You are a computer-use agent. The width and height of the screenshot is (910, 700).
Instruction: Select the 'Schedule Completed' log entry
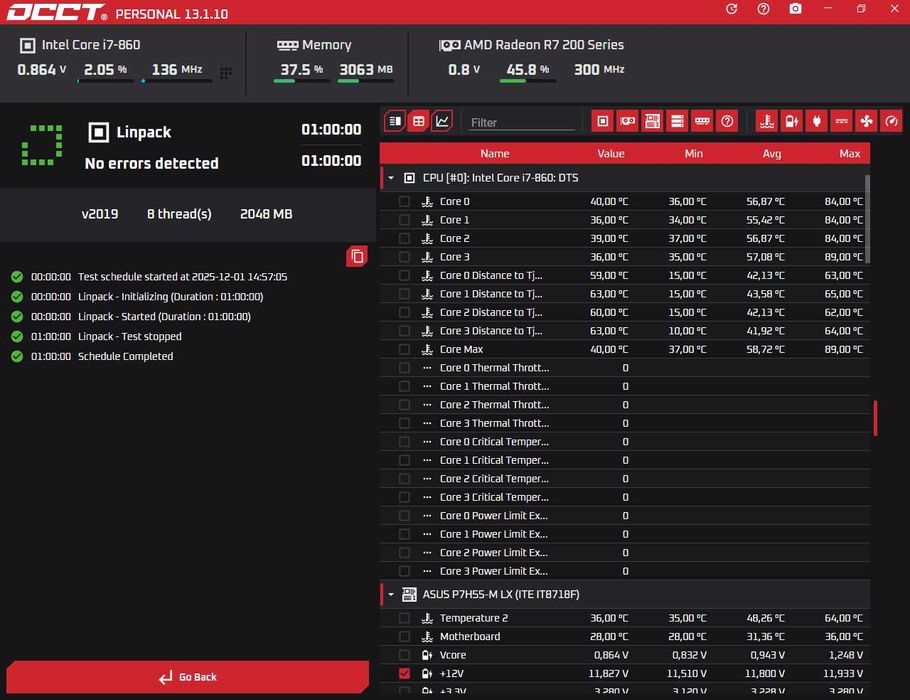[x=125, y=356]
